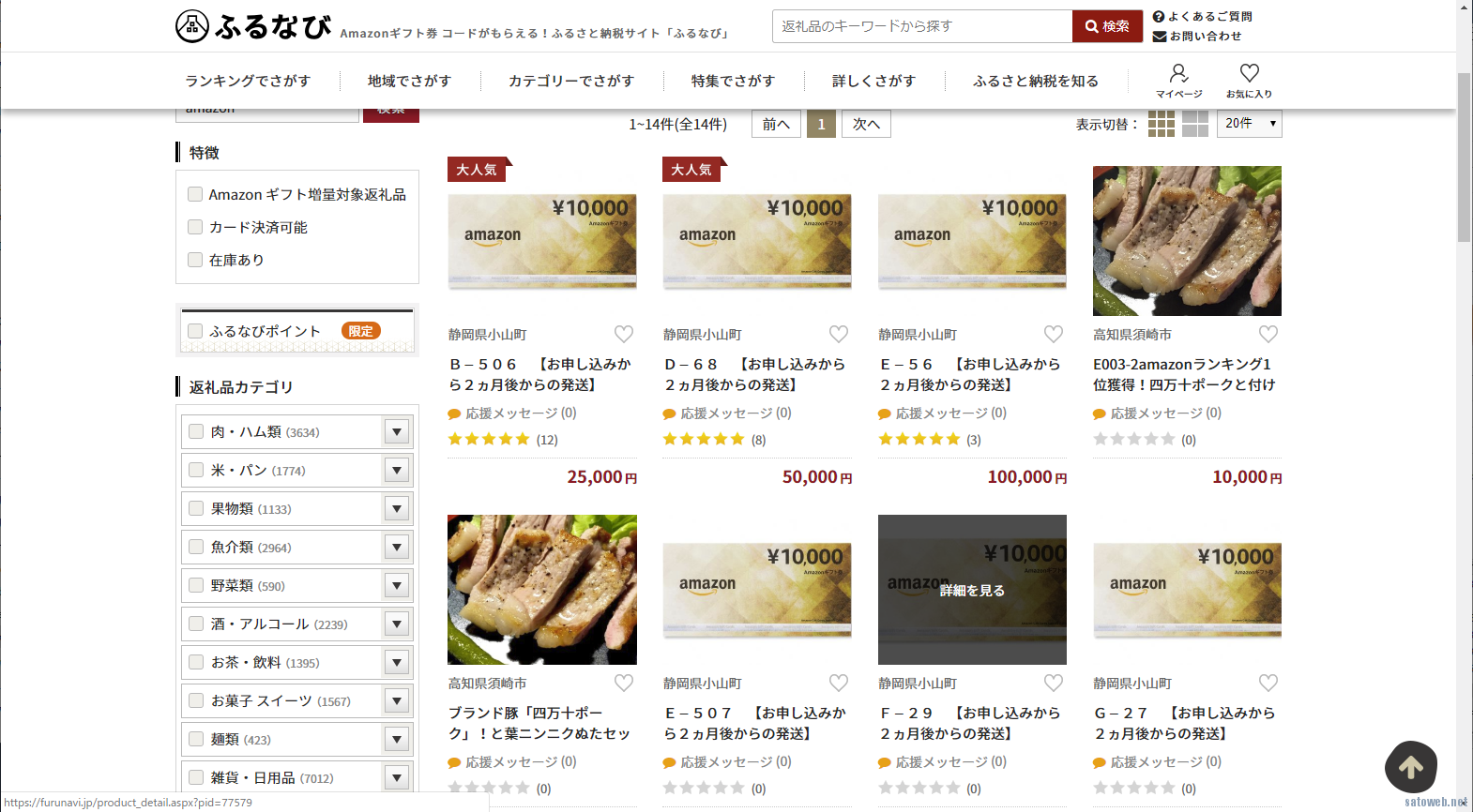Open the E003-2amazonランキング1位 item link

(x=1184, y=374)
